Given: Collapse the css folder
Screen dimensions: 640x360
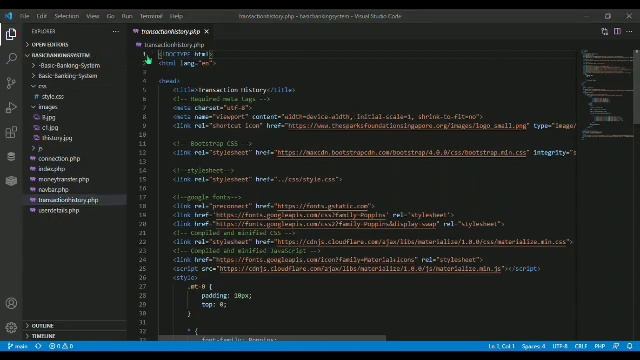Looking at the screenshot, I should click(74, 86).
